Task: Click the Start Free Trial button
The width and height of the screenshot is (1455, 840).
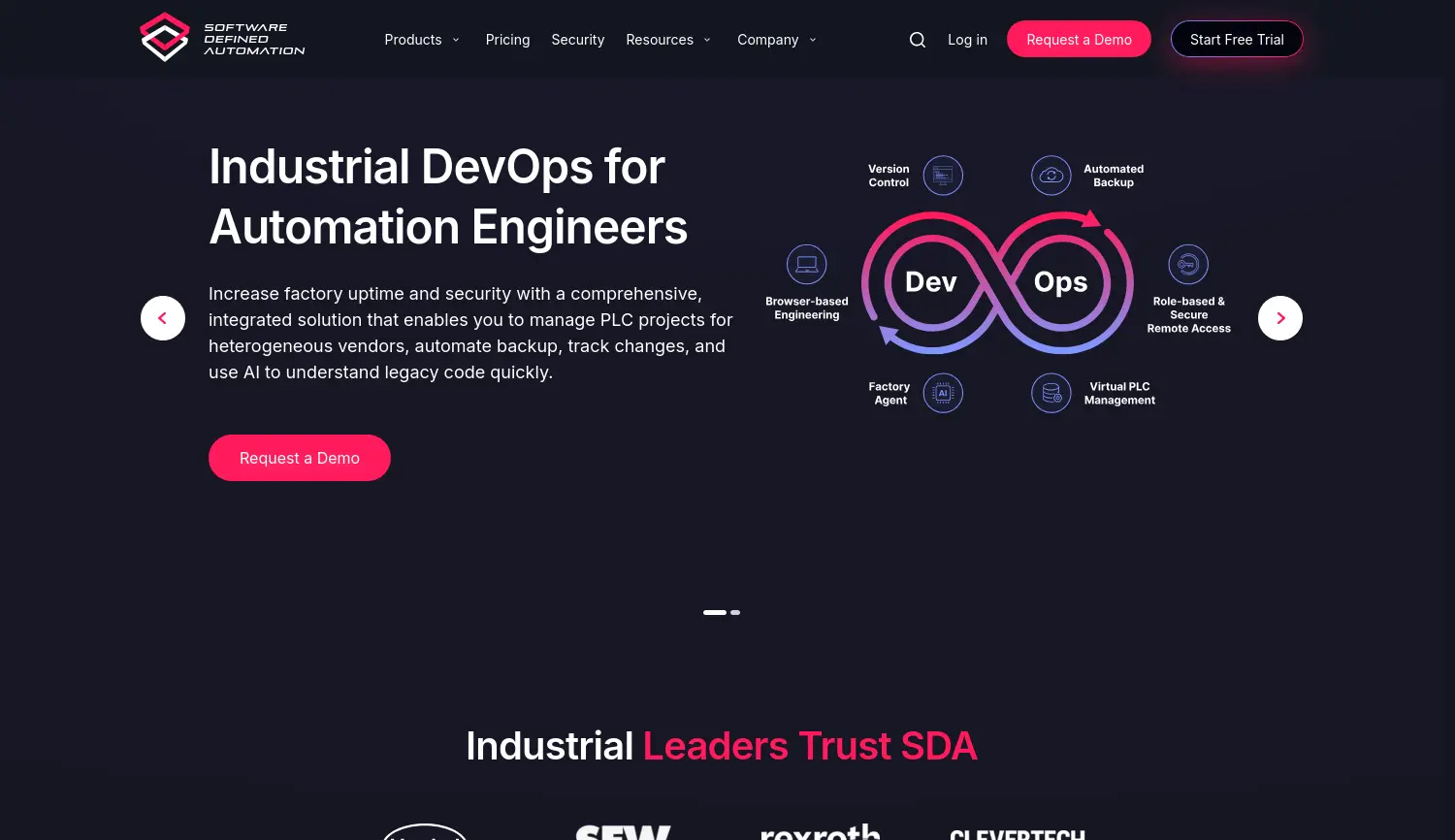Action: 1237,39
